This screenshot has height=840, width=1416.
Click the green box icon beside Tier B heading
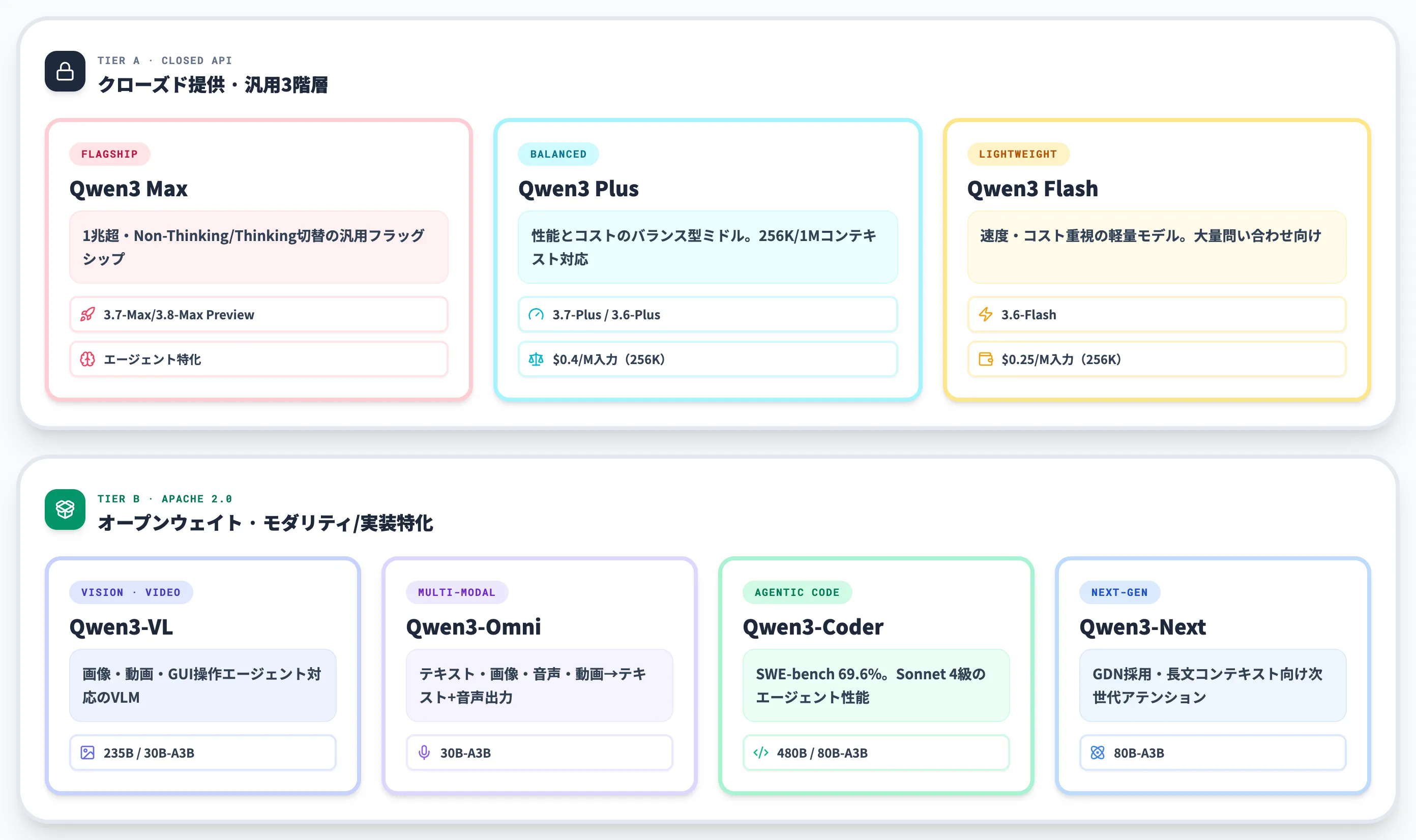(65, 509)
